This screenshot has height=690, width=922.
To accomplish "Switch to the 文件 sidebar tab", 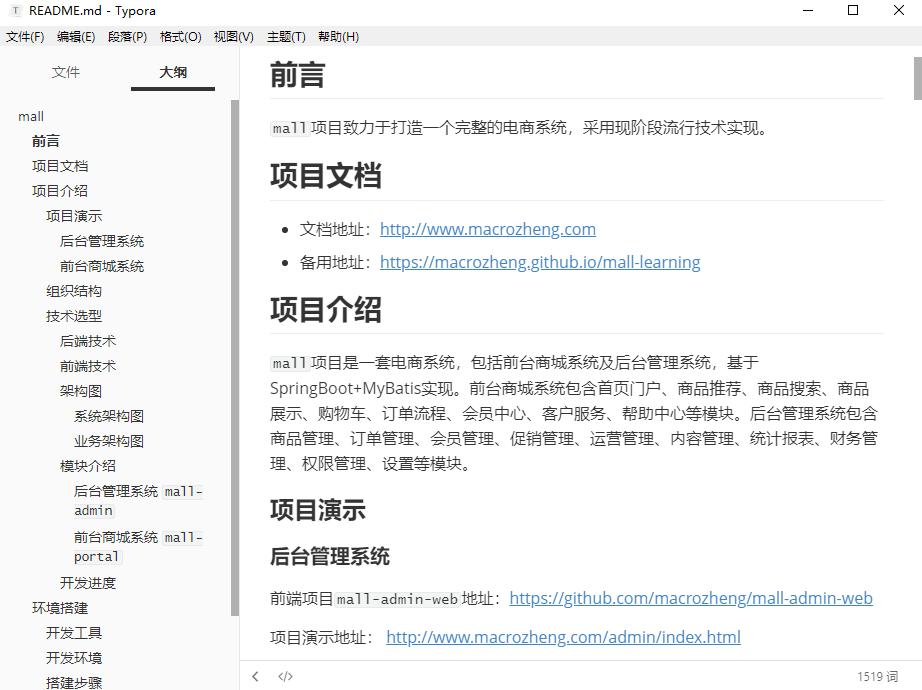I will (x=65, y=72).
